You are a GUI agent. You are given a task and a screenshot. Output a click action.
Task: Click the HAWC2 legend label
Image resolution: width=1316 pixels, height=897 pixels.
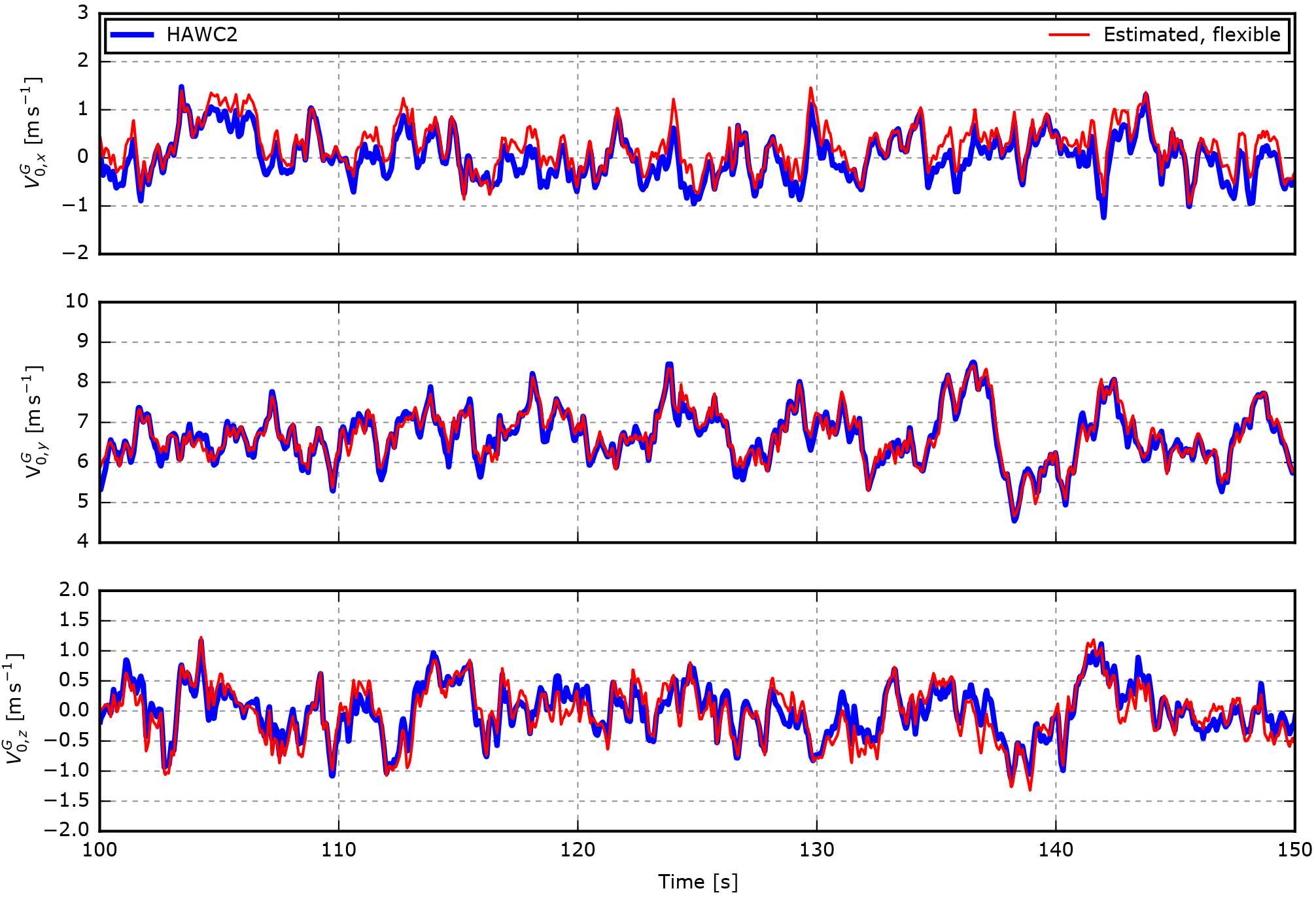pos(201,35)
